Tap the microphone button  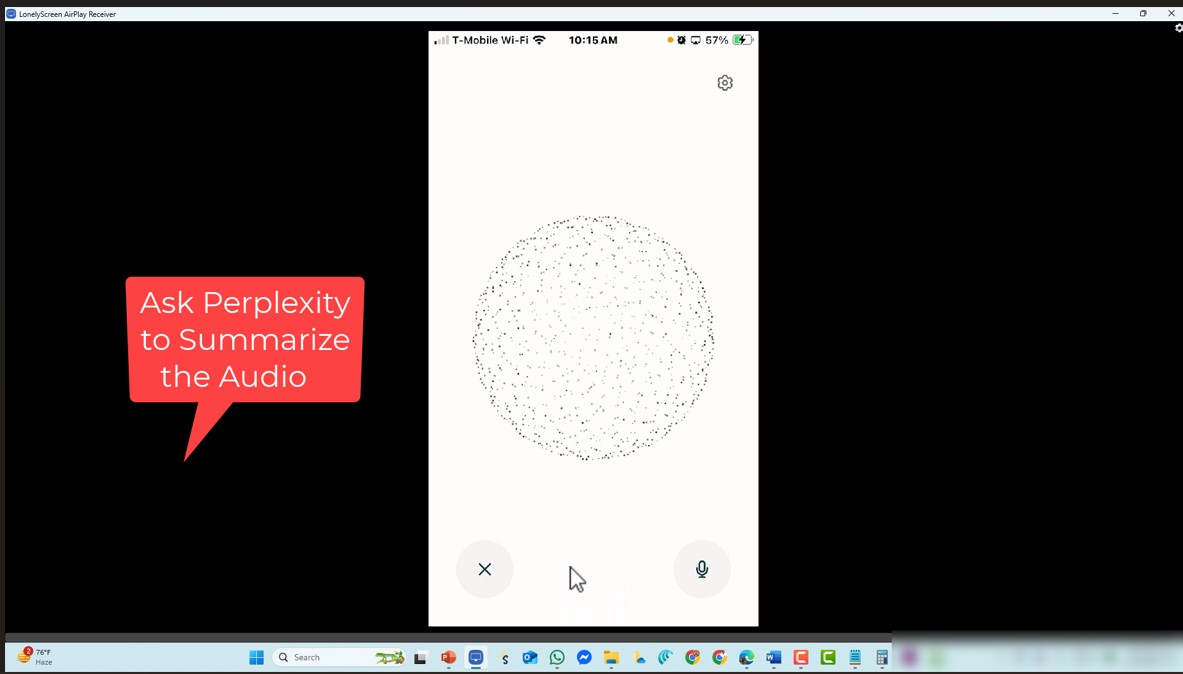(702, 569)
